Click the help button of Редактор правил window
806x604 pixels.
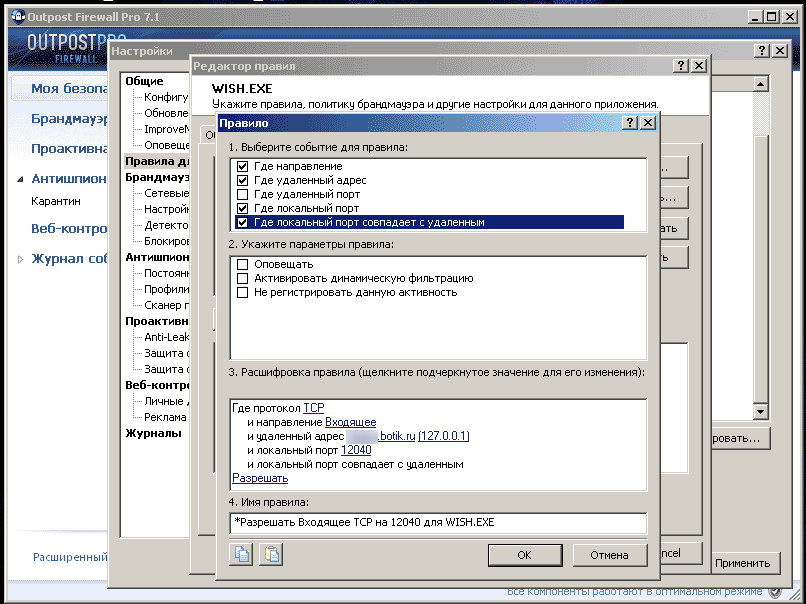click(x=681, y=66)
